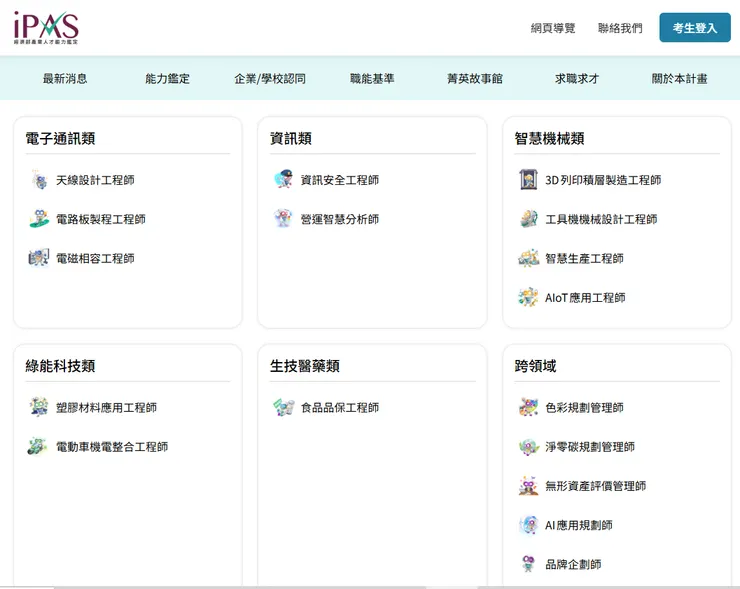740x589 pixels.
Task: Click the 淨零碳規劃管理師 mascot icon
Action: (x=529, y=446)
